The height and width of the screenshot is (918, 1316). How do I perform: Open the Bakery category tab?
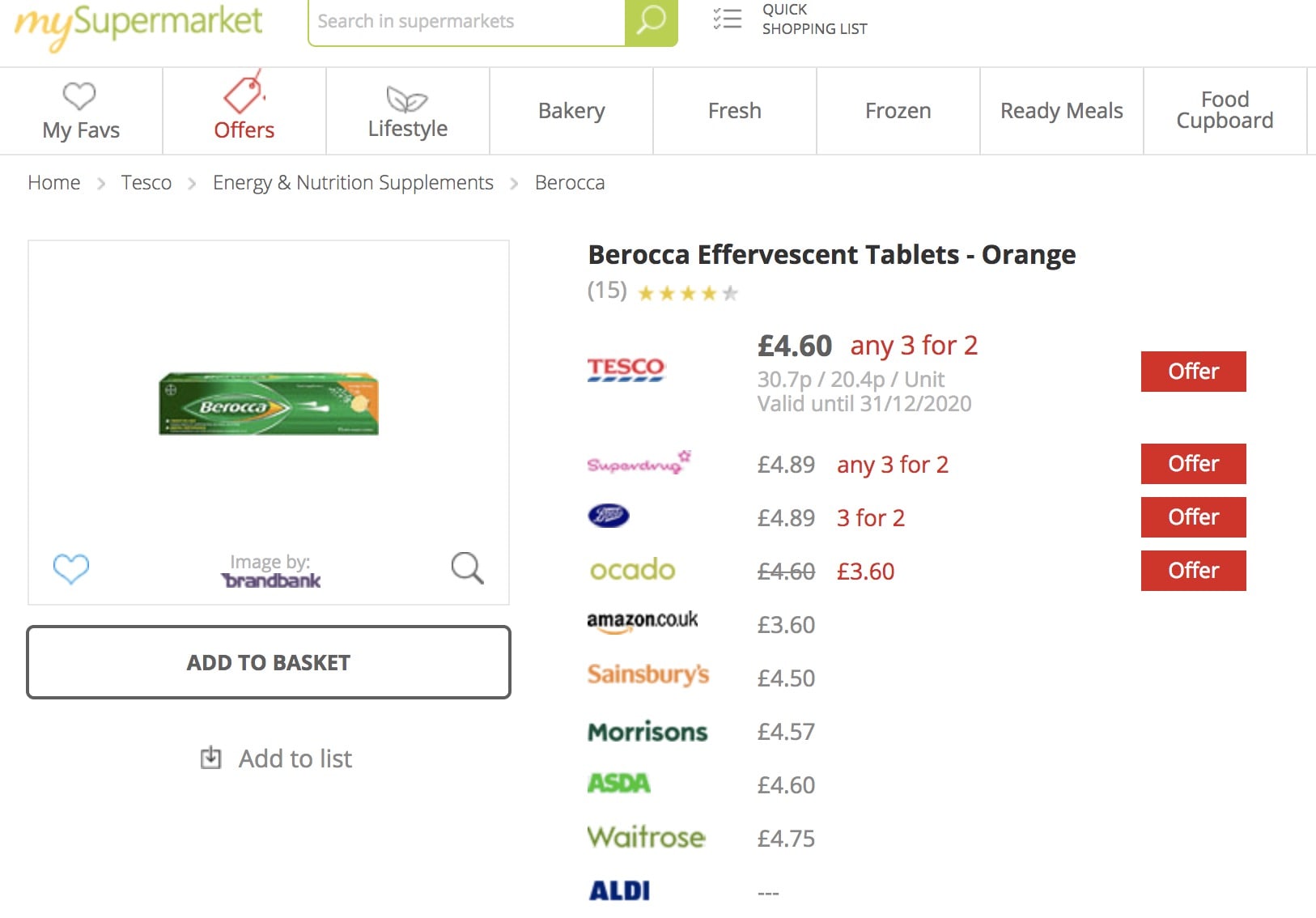[x=571, y=111]
